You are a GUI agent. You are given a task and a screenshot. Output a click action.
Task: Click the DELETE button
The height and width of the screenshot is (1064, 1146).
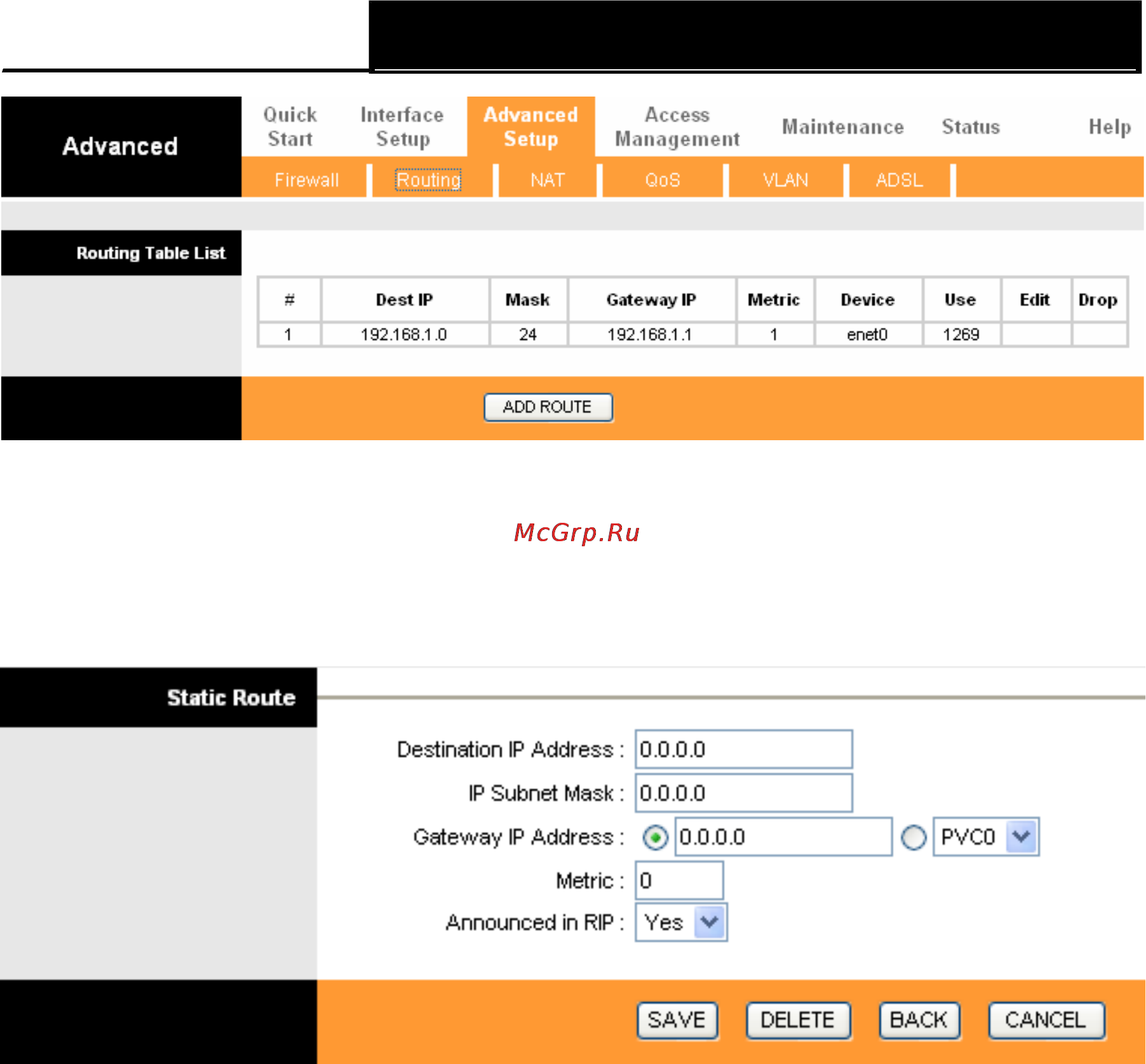pos(798,1020)
